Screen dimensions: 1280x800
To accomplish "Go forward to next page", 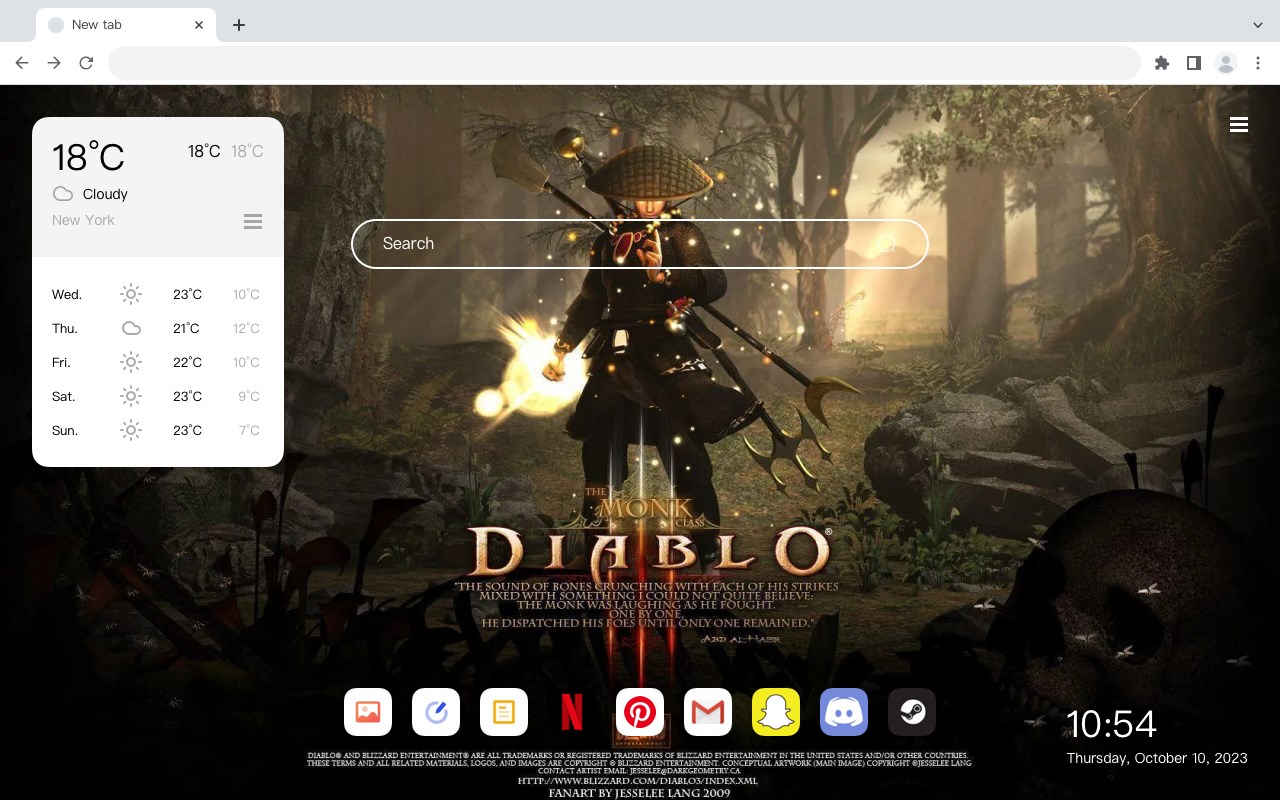I will pyautogui.click(x=54, y=63).
